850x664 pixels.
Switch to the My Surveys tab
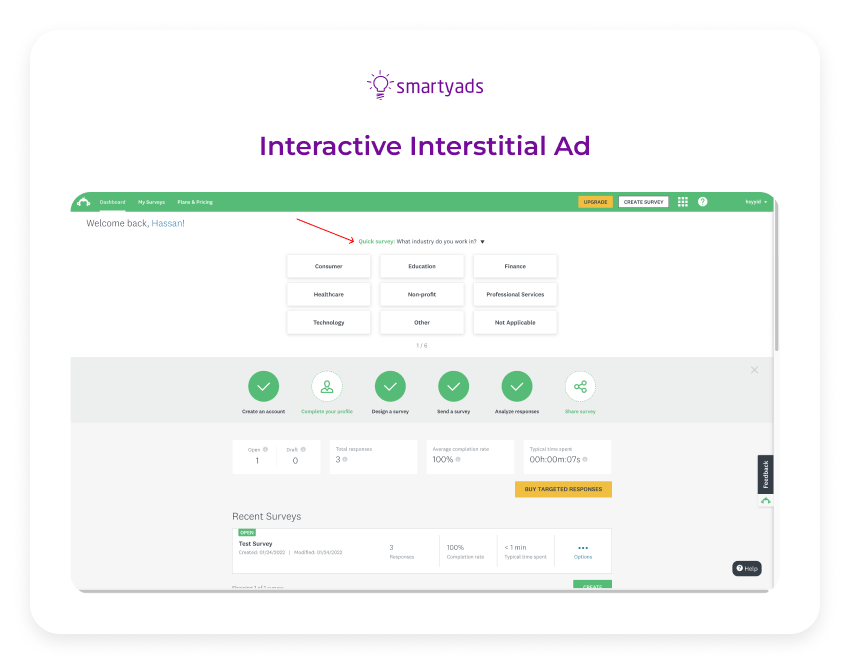tap(150, 201)
